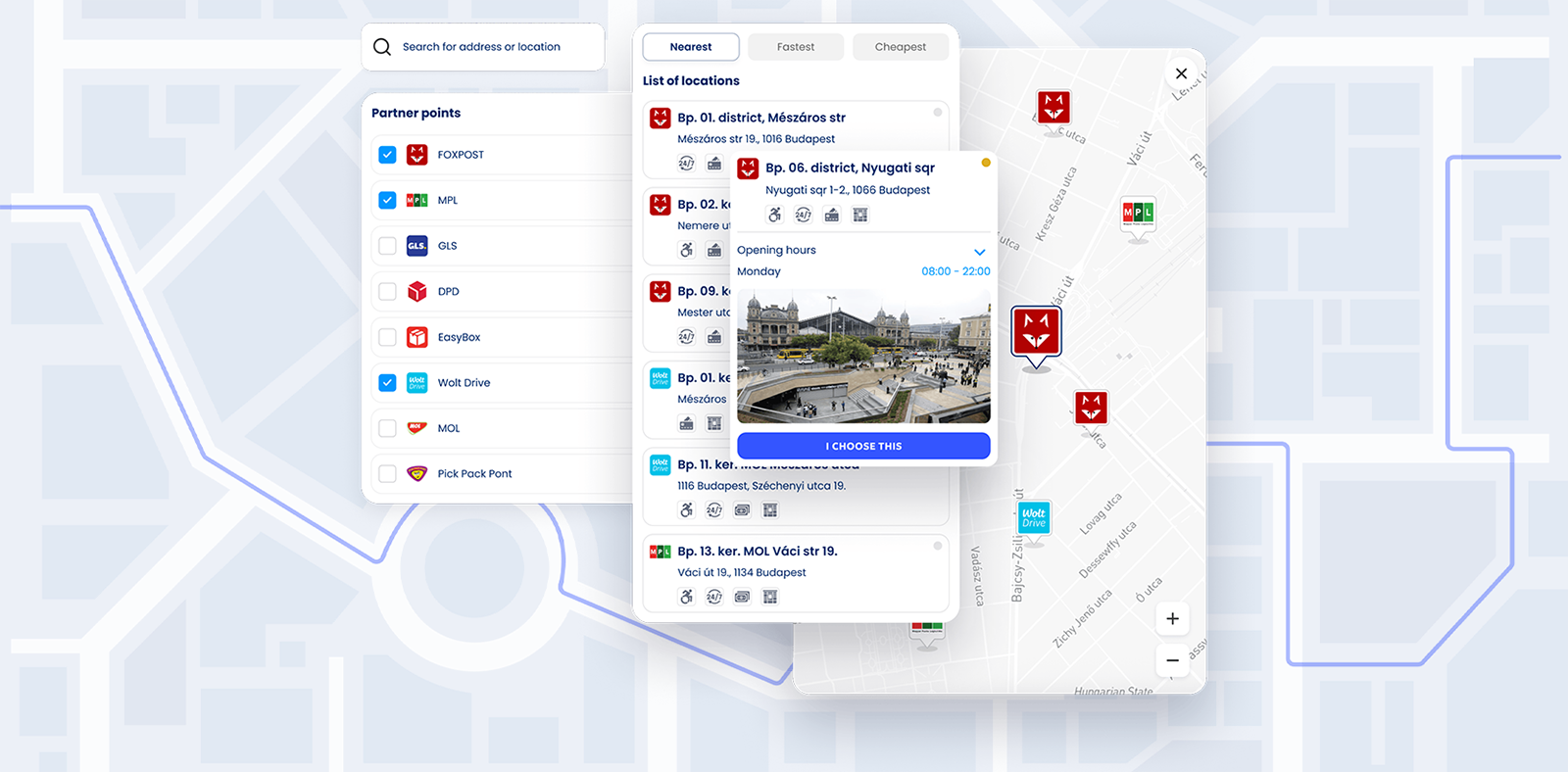
Task: Zoom in with the map plus button
Action: (x=1173, y=619)
